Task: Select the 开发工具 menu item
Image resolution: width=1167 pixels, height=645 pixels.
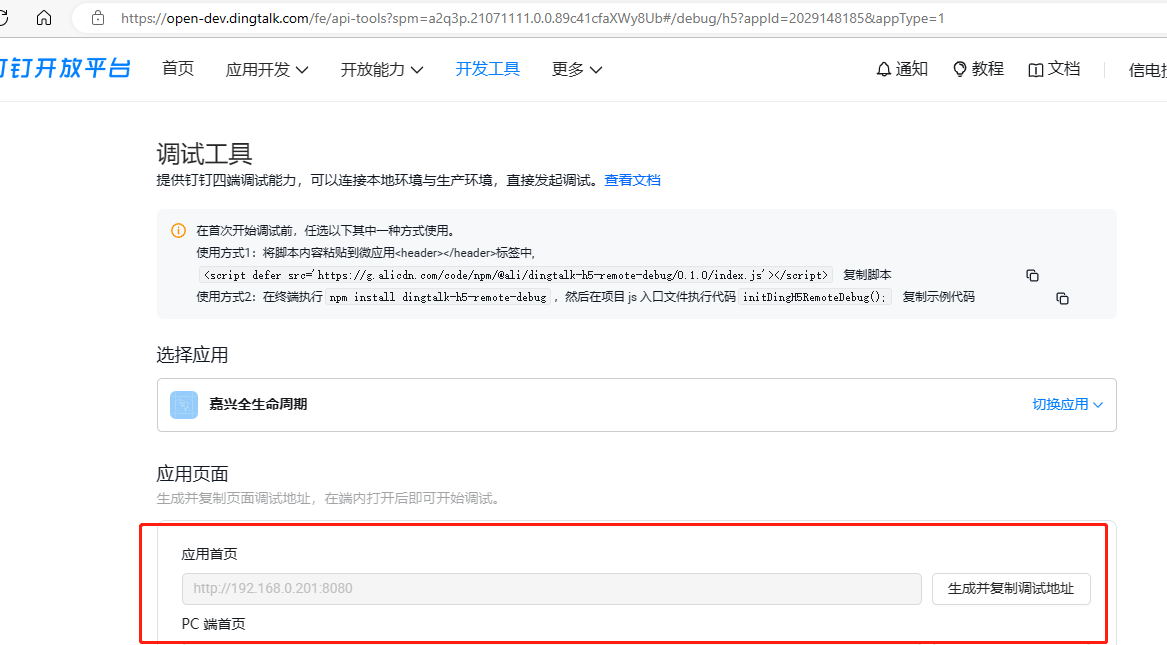Action: [487, 68]
